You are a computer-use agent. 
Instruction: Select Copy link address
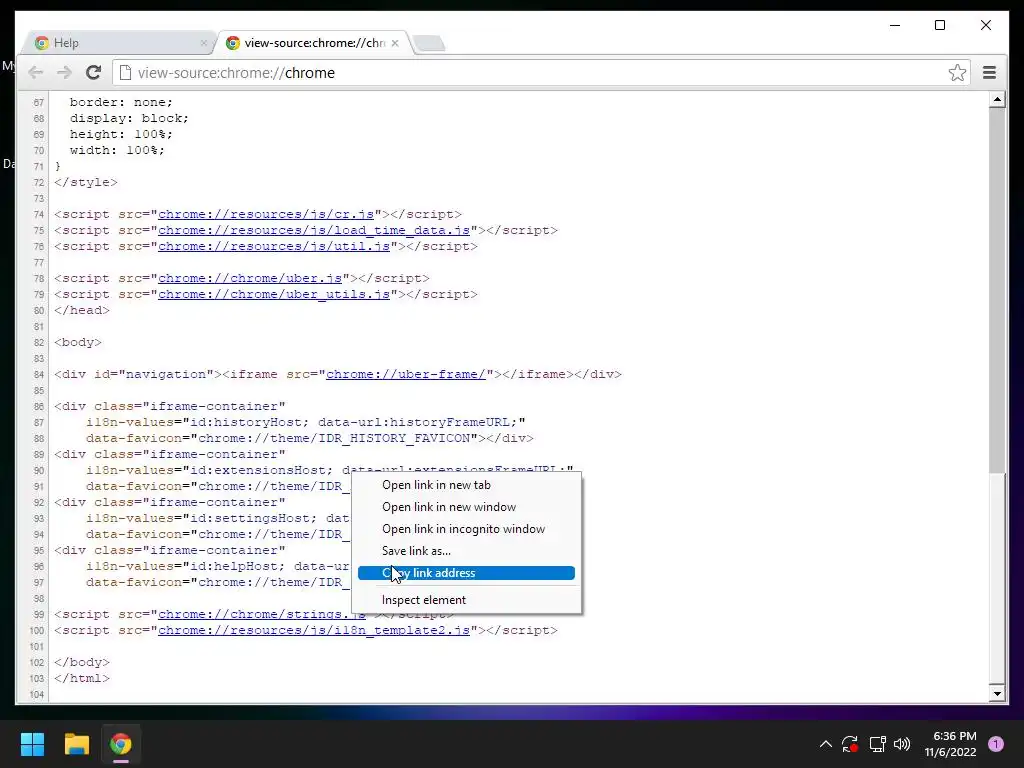click(466, 573)
